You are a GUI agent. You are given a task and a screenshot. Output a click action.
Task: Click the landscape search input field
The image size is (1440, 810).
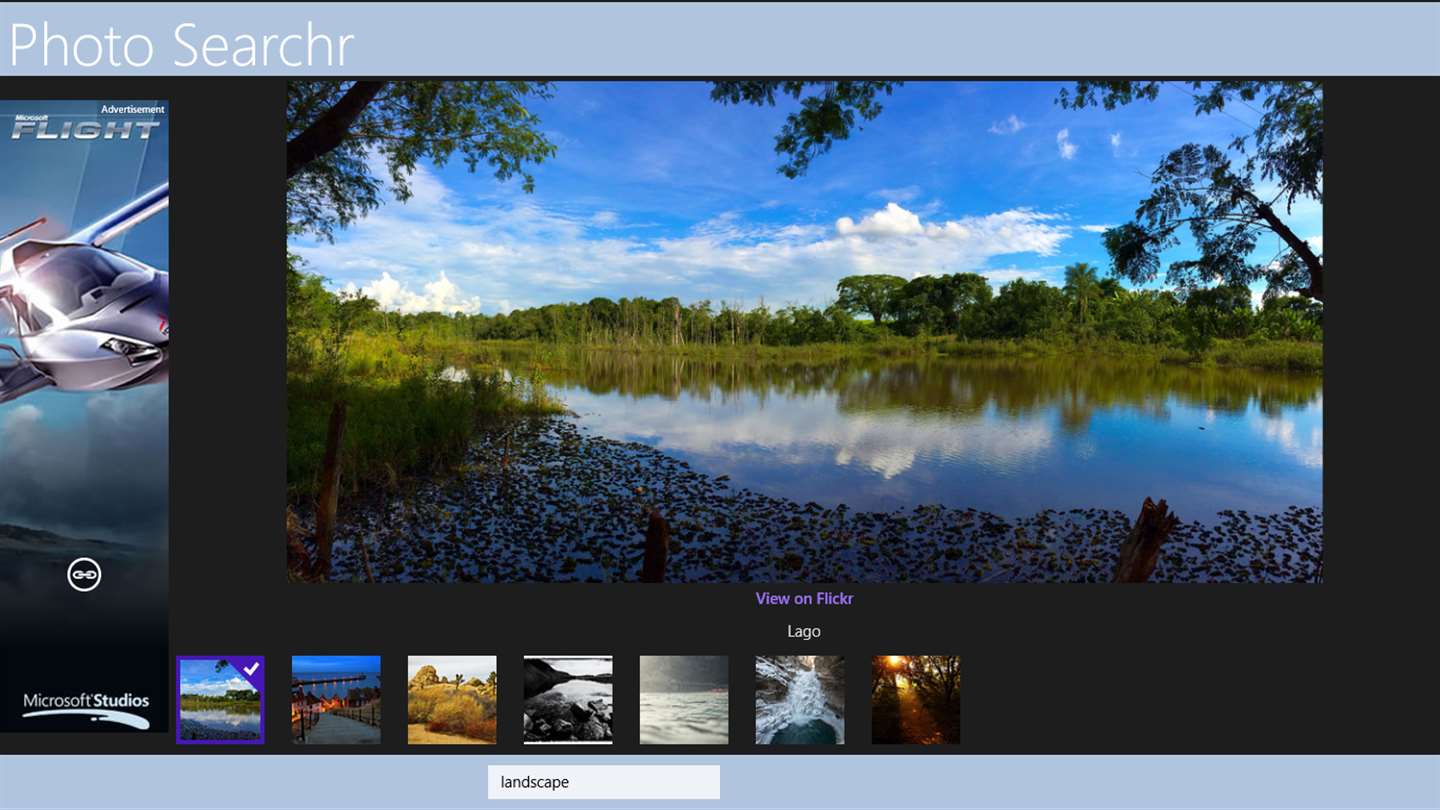(604, 782)
